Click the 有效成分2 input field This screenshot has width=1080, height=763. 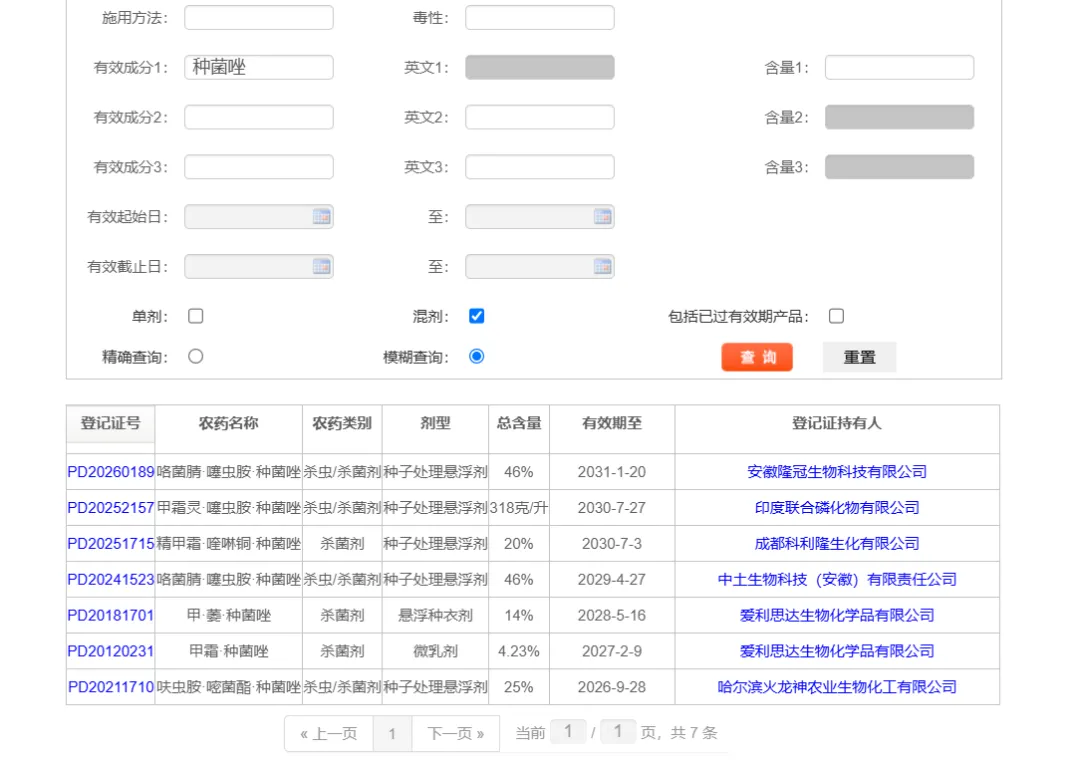(x=258, y=116)
